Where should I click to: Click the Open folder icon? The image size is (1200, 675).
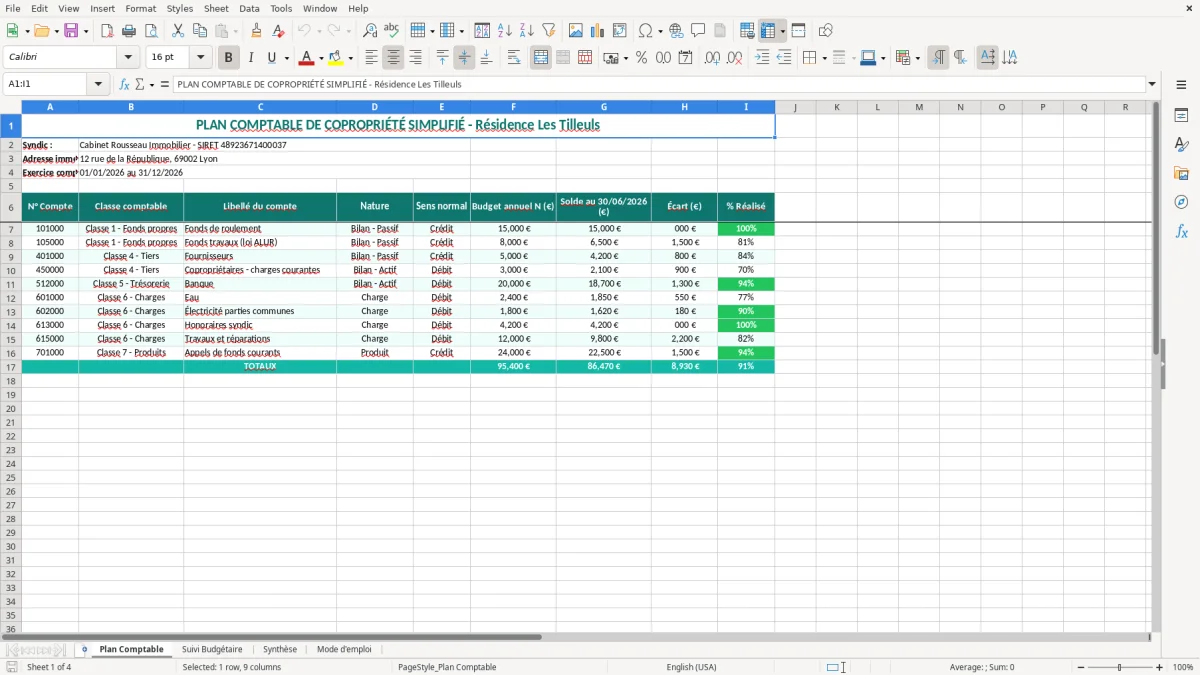click(x=41, y=31)
